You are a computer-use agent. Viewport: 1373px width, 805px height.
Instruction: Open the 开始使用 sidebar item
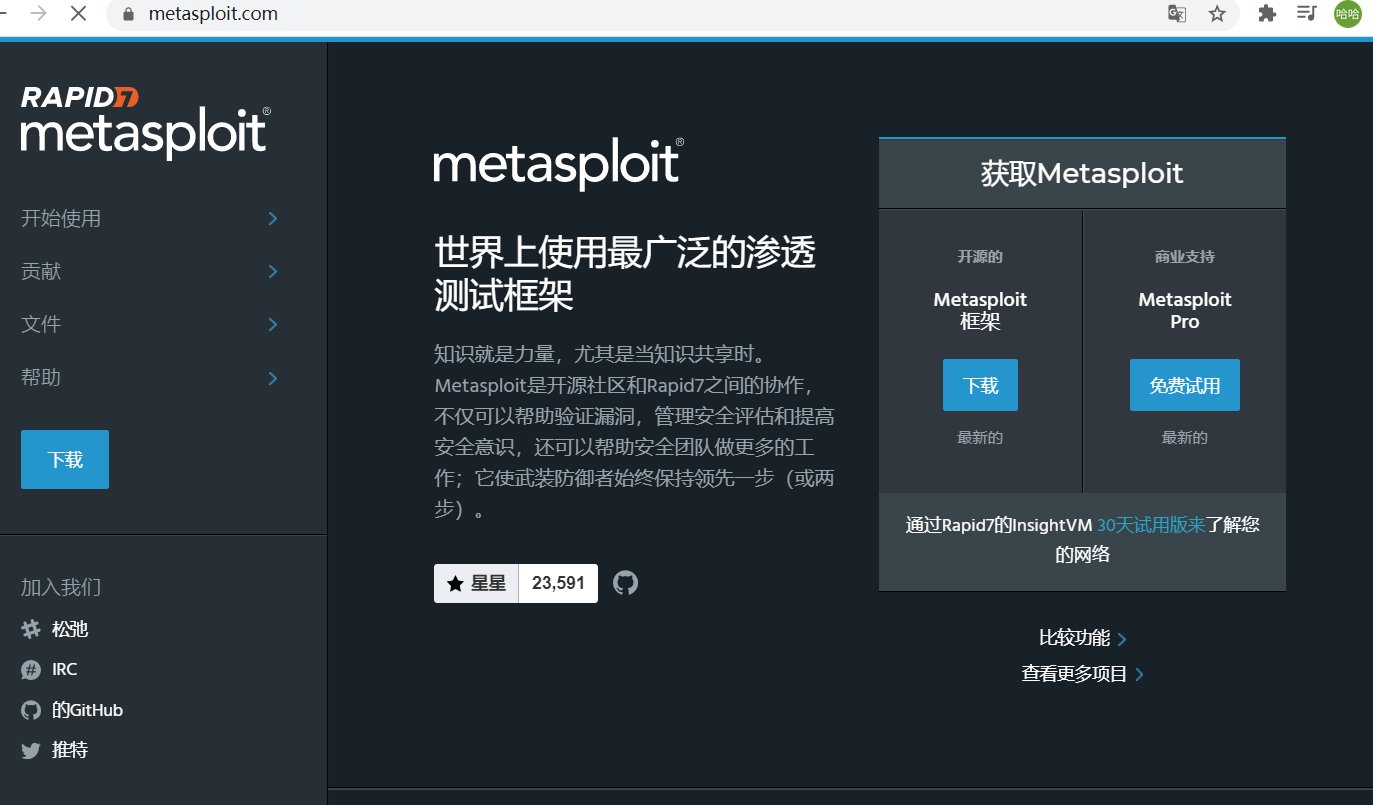61,218
